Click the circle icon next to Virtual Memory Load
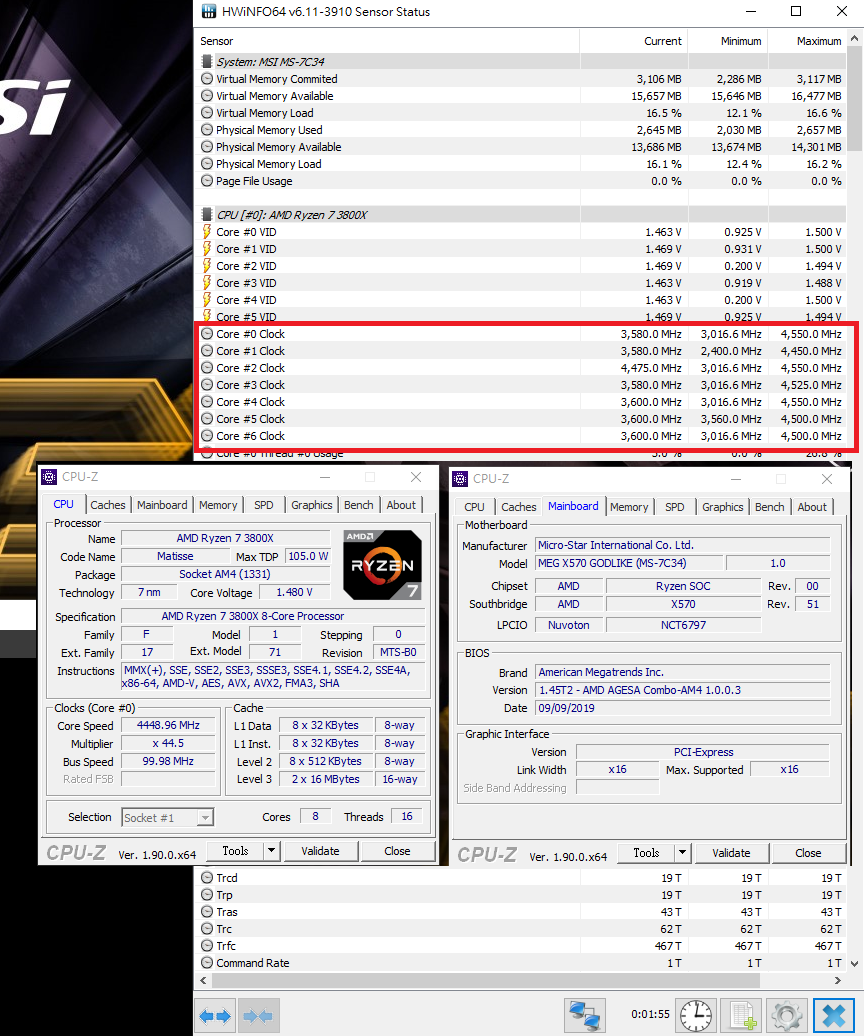 pos(207,112)
